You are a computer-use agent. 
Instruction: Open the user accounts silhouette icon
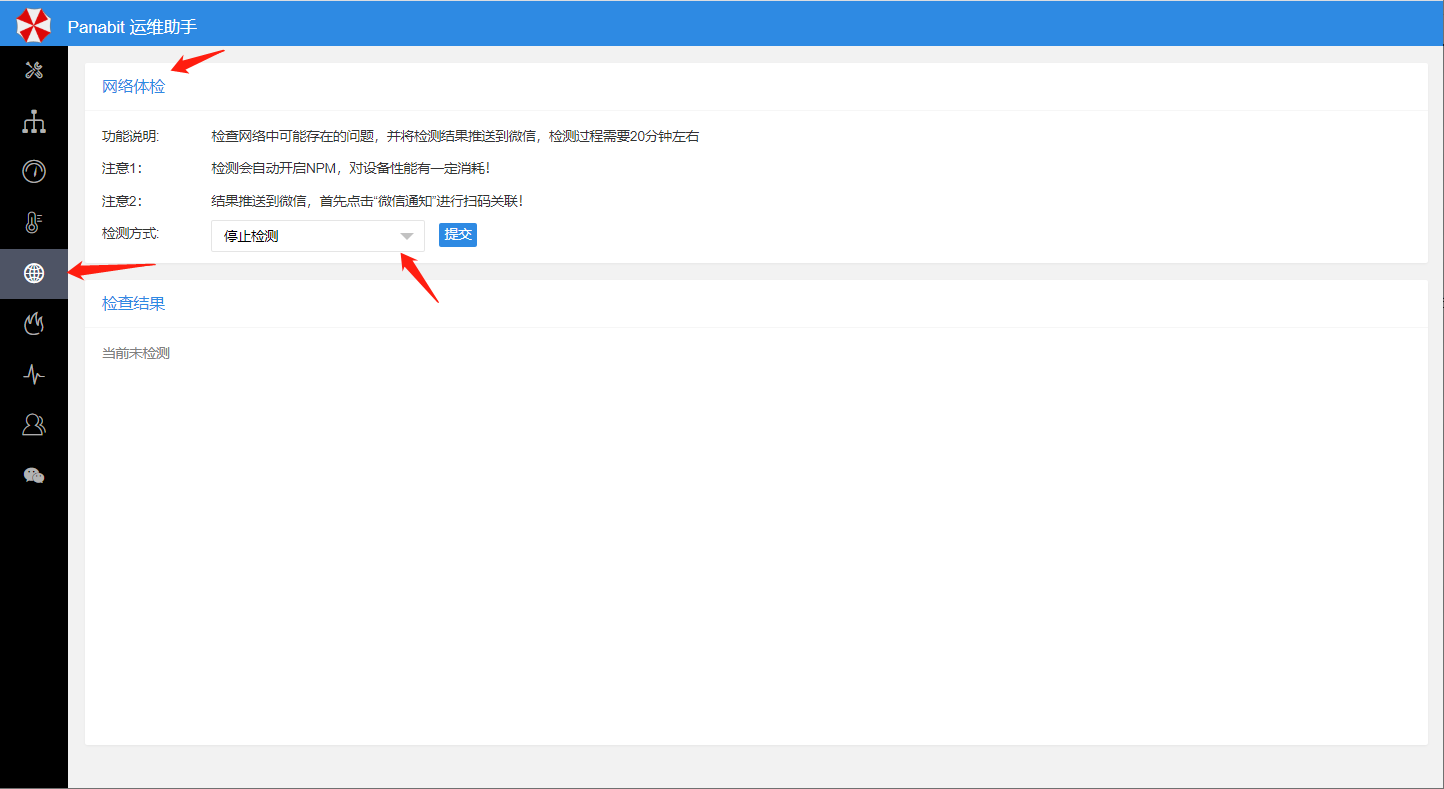pos(34,425)
